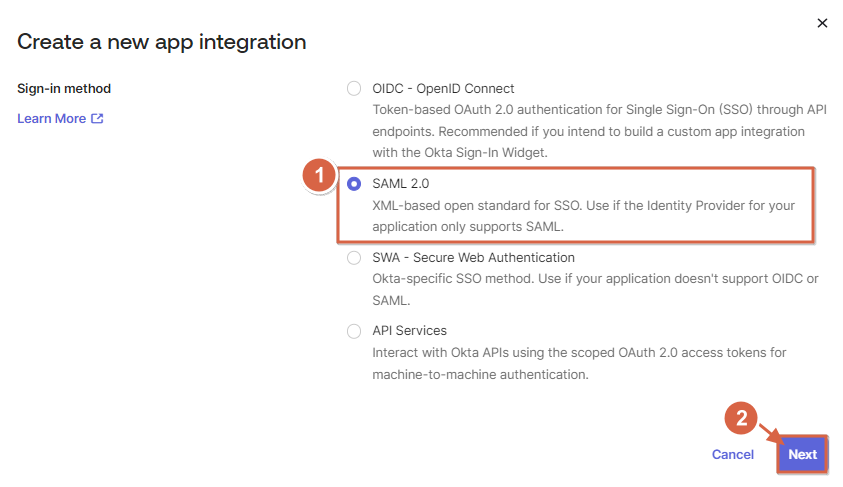The image size is (843, 487).
Task: Click the Sign-in method section label
Action: click(x=64, y=88)
